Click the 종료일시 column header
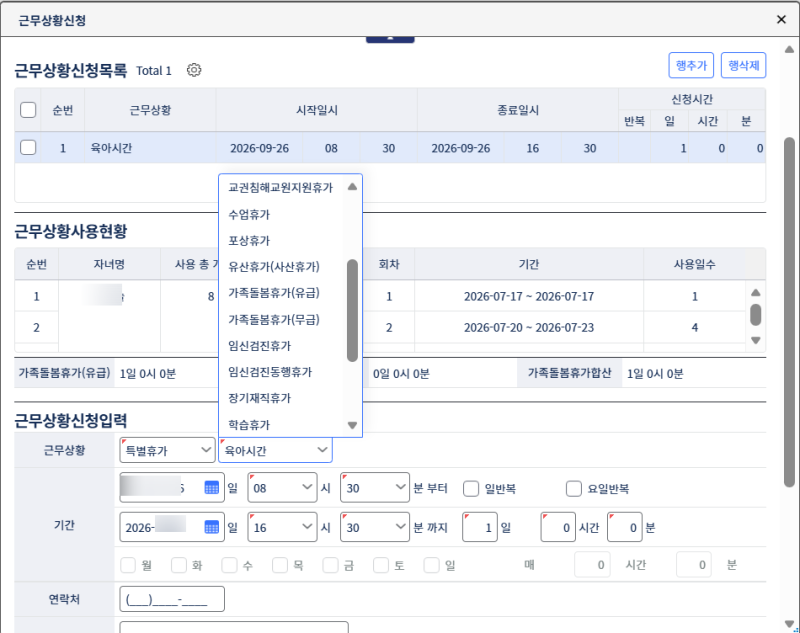 point(518,110)
